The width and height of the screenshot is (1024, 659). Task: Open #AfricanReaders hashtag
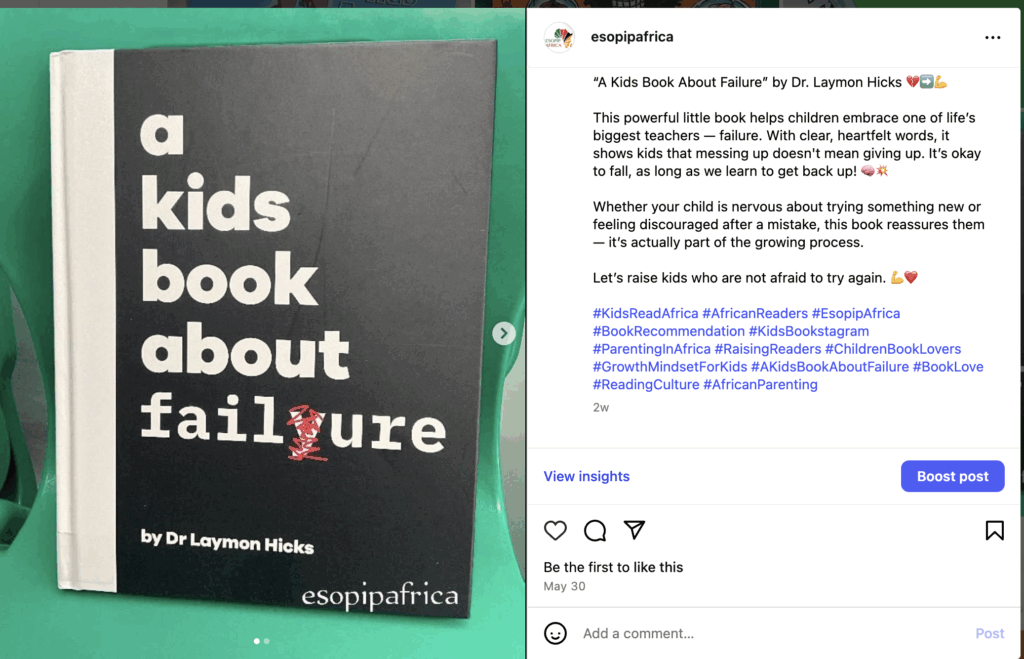tap(755, 313)
